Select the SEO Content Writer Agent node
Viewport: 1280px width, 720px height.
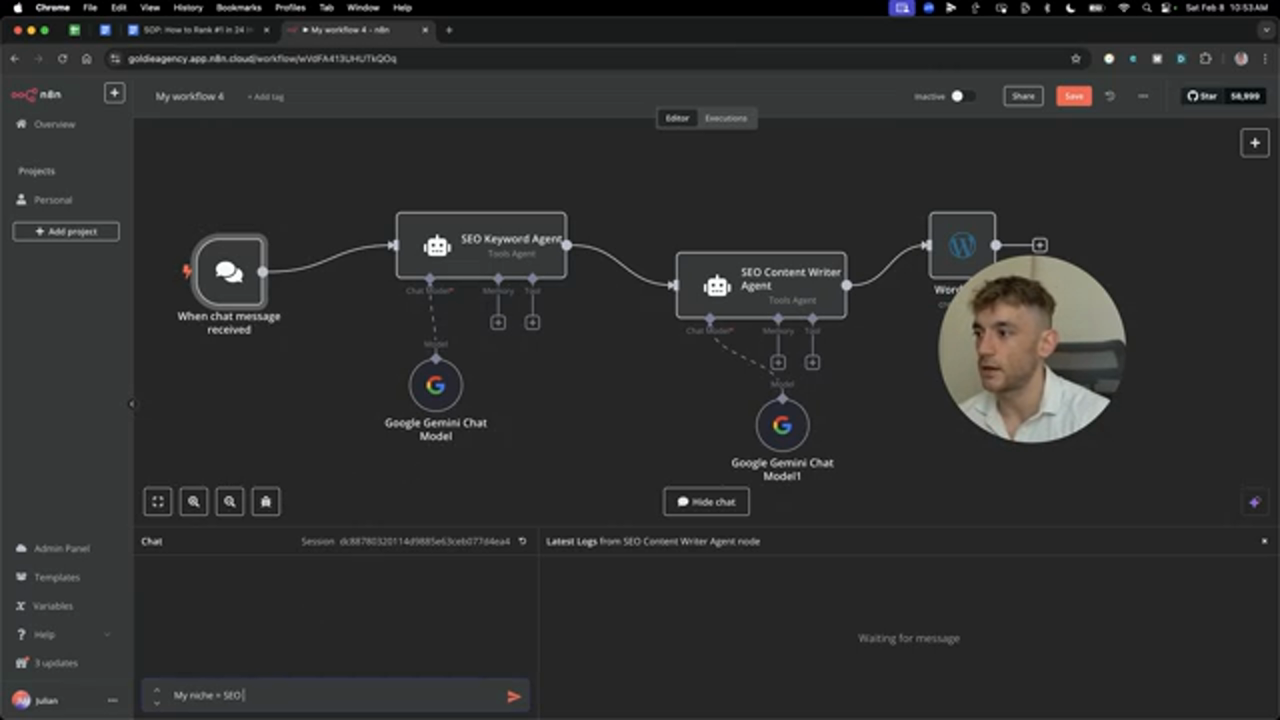[761, 285]
